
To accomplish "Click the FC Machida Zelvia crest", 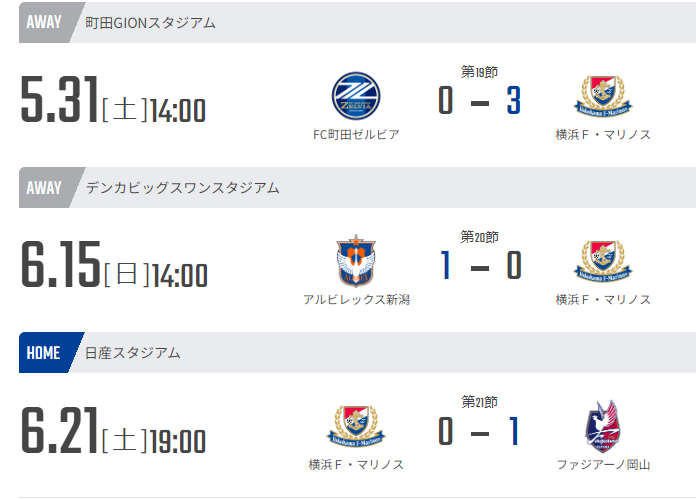I will 356,98.
